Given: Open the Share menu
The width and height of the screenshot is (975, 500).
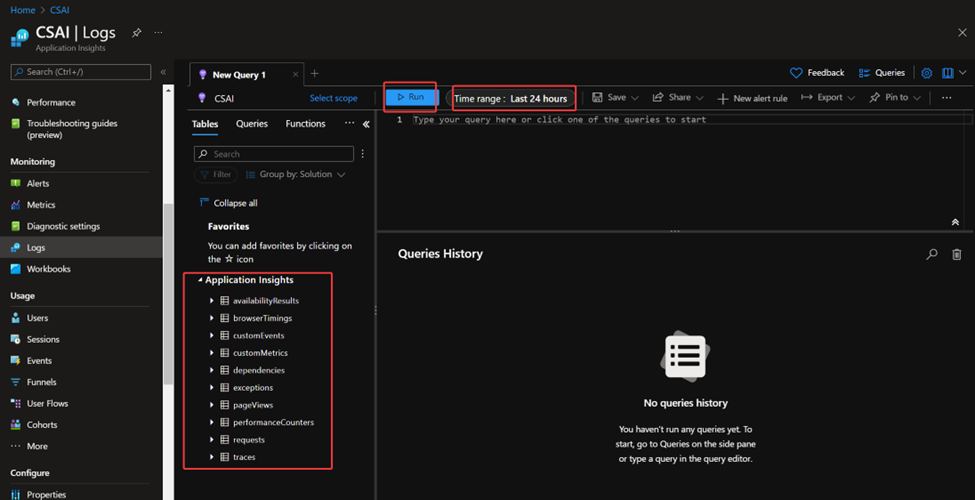Looking at the screenshot, I should pyautogui.click(x=678, y=98).
